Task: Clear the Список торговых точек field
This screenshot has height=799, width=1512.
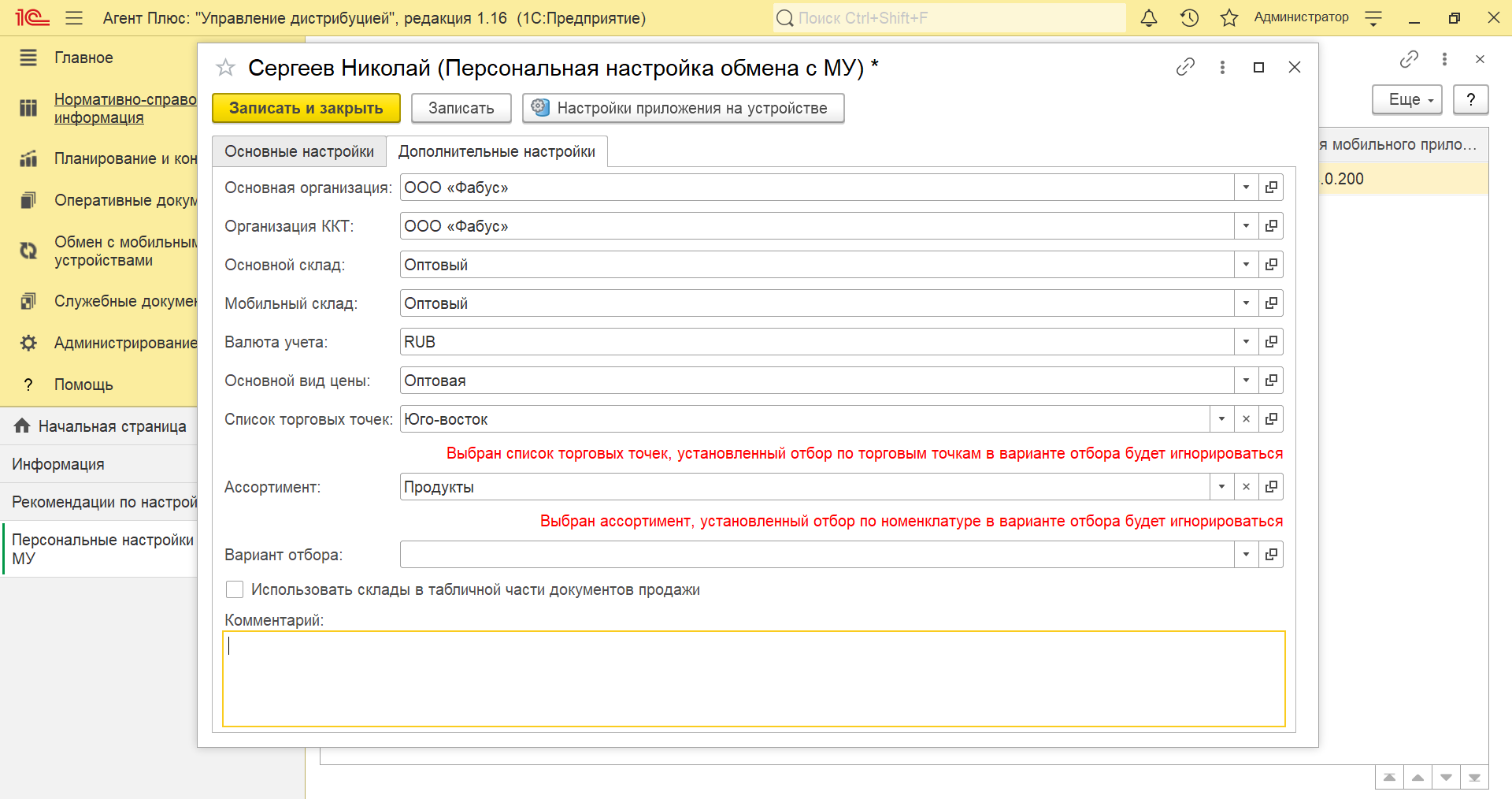Action: point(1246,419)
